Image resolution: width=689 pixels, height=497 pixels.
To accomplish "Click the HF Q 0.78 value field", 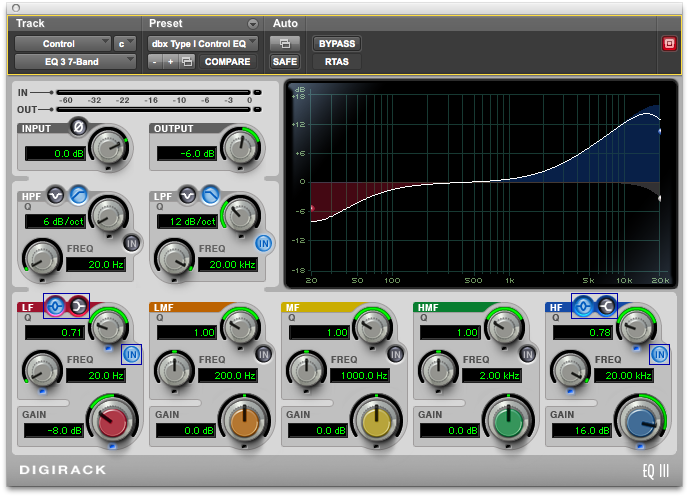I will 583,333.
